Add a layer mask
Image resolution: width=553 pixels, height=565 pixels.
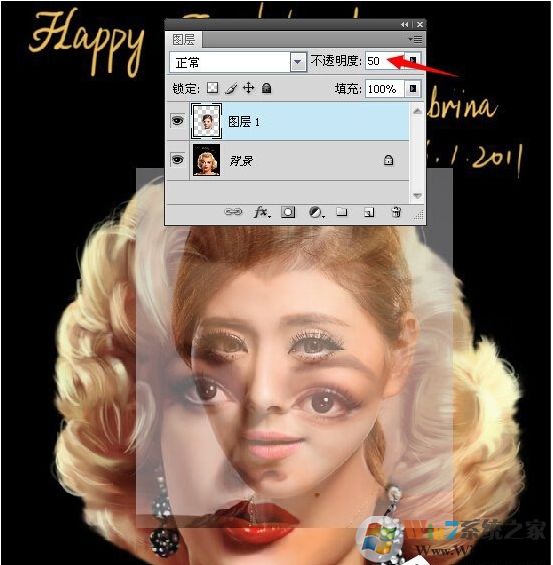288,212
